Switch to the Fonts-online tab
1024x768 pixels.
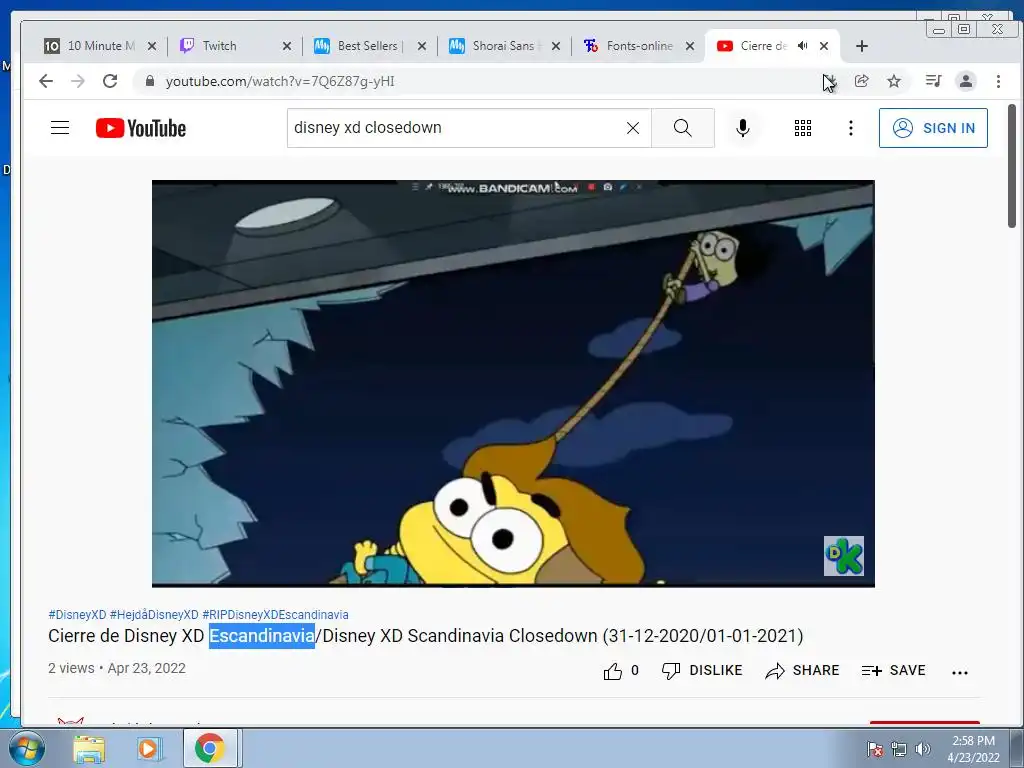(x=639, y=46)
